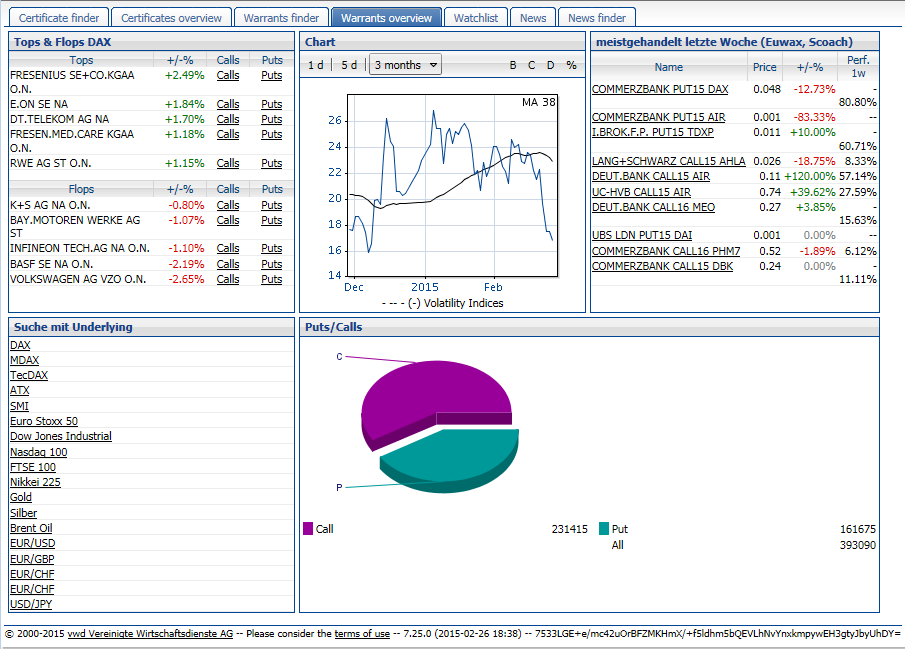The height and width of the screenshot is (649, 905).
Task: Switch chart to percent view
Action: (571, 65)
